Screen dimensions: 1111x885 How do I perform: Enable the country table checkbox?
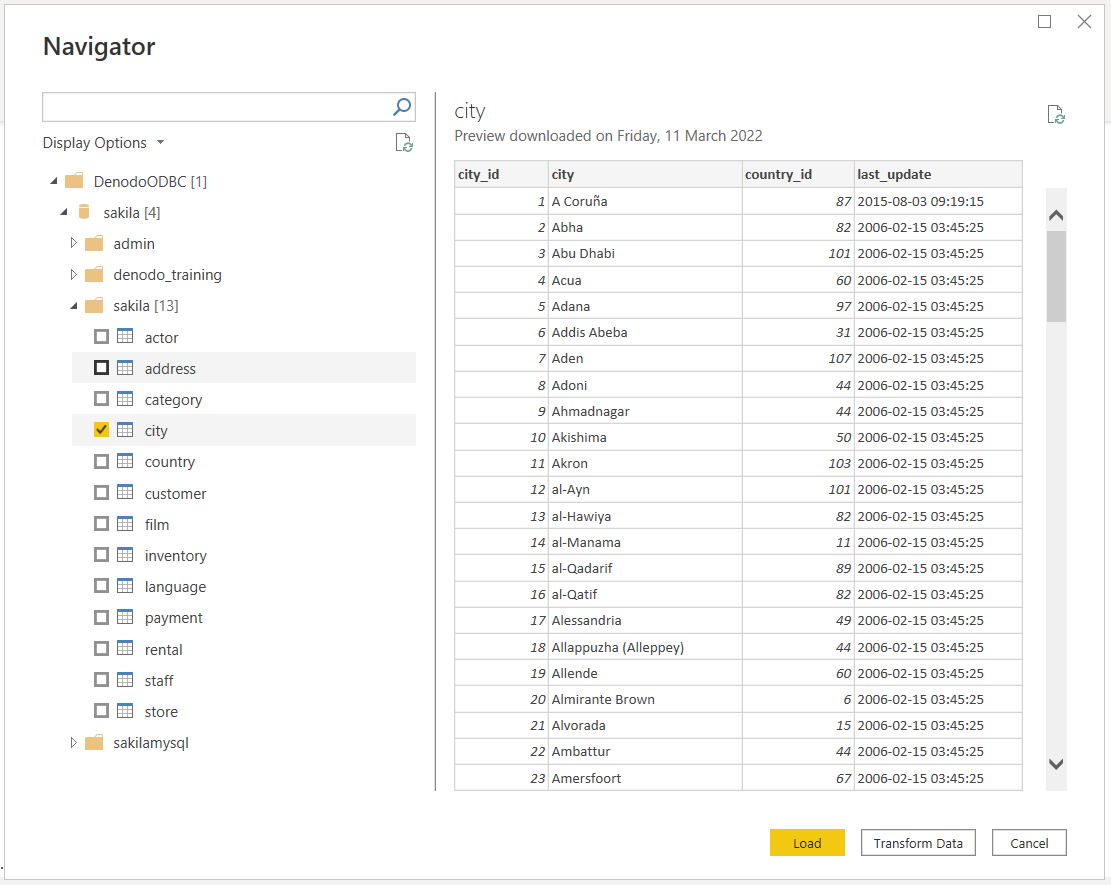click(x=101, y=461)
